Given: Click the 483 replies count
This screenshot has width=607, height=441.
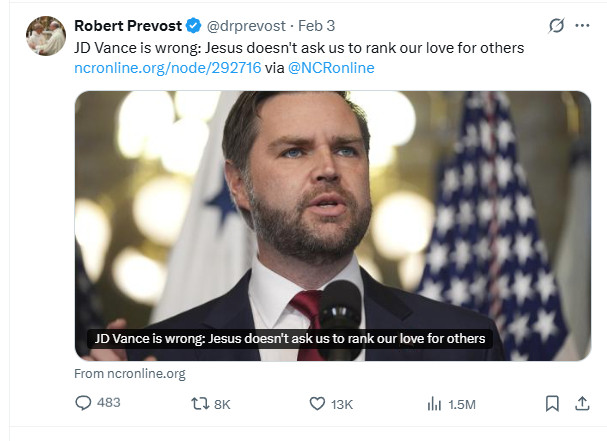Looking at the screenshot, I should (109, 403).
